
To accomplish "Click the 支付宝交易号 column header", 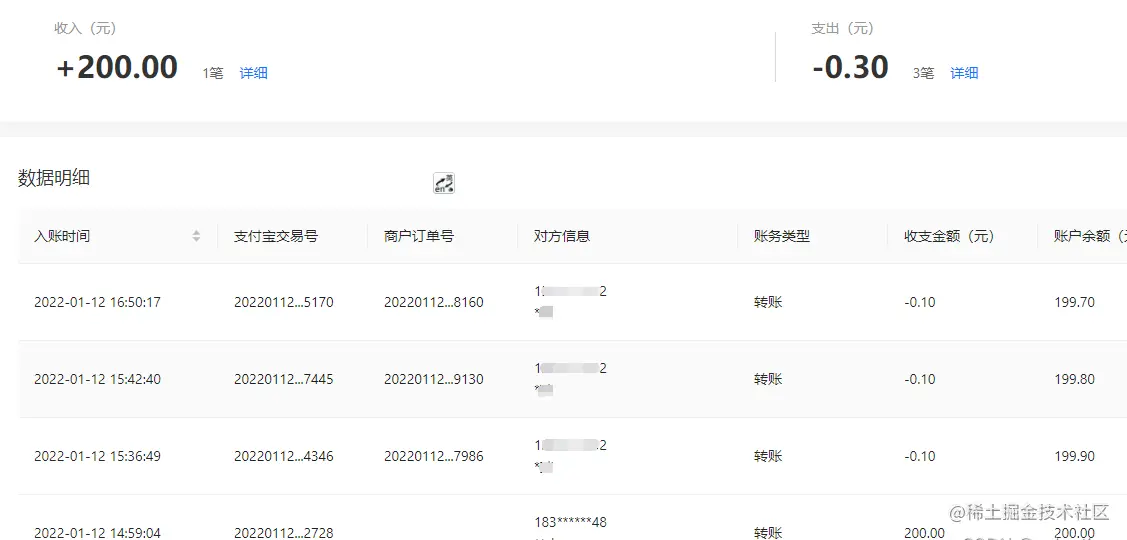I will (276, 236).
